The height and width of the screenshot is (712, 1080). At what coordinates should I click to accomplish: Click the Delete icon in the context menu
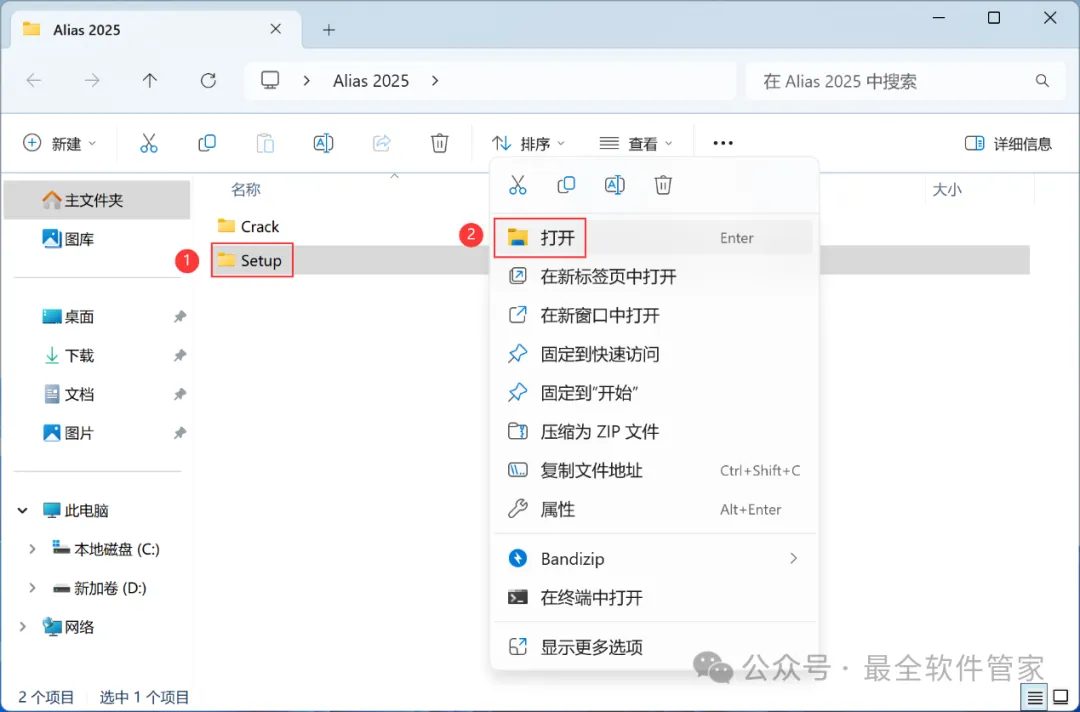coord(663,185)
